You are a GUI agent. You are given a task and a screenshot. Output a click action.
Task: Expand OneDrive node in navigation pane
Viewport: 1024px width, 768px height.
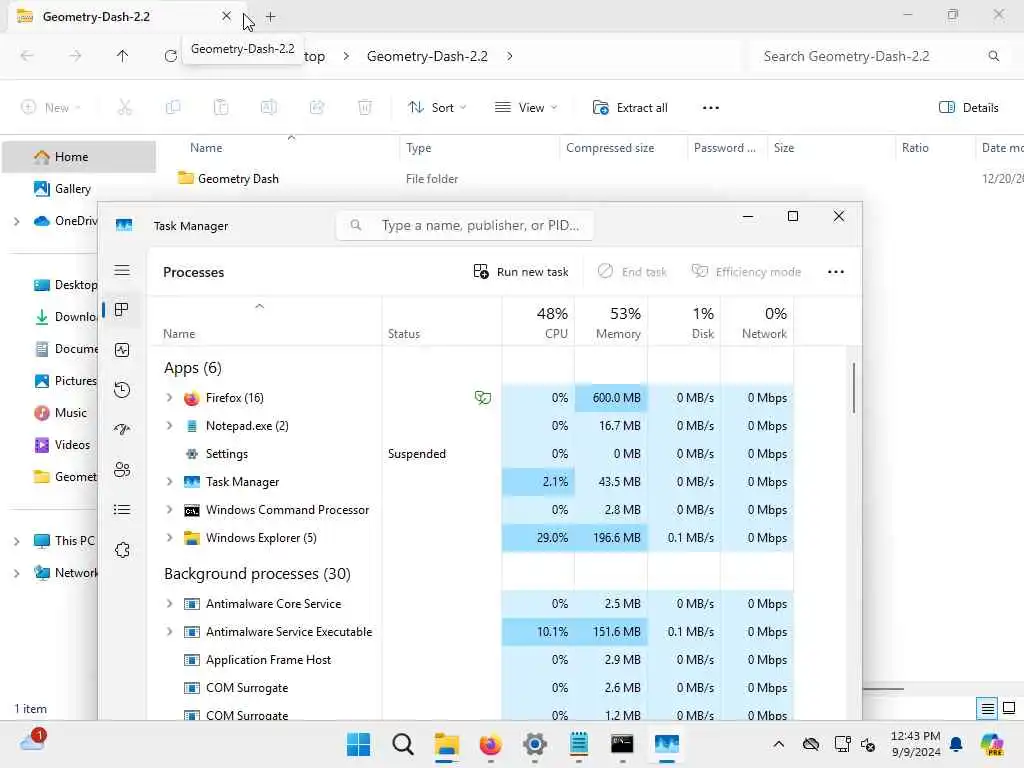pos(17,221)
